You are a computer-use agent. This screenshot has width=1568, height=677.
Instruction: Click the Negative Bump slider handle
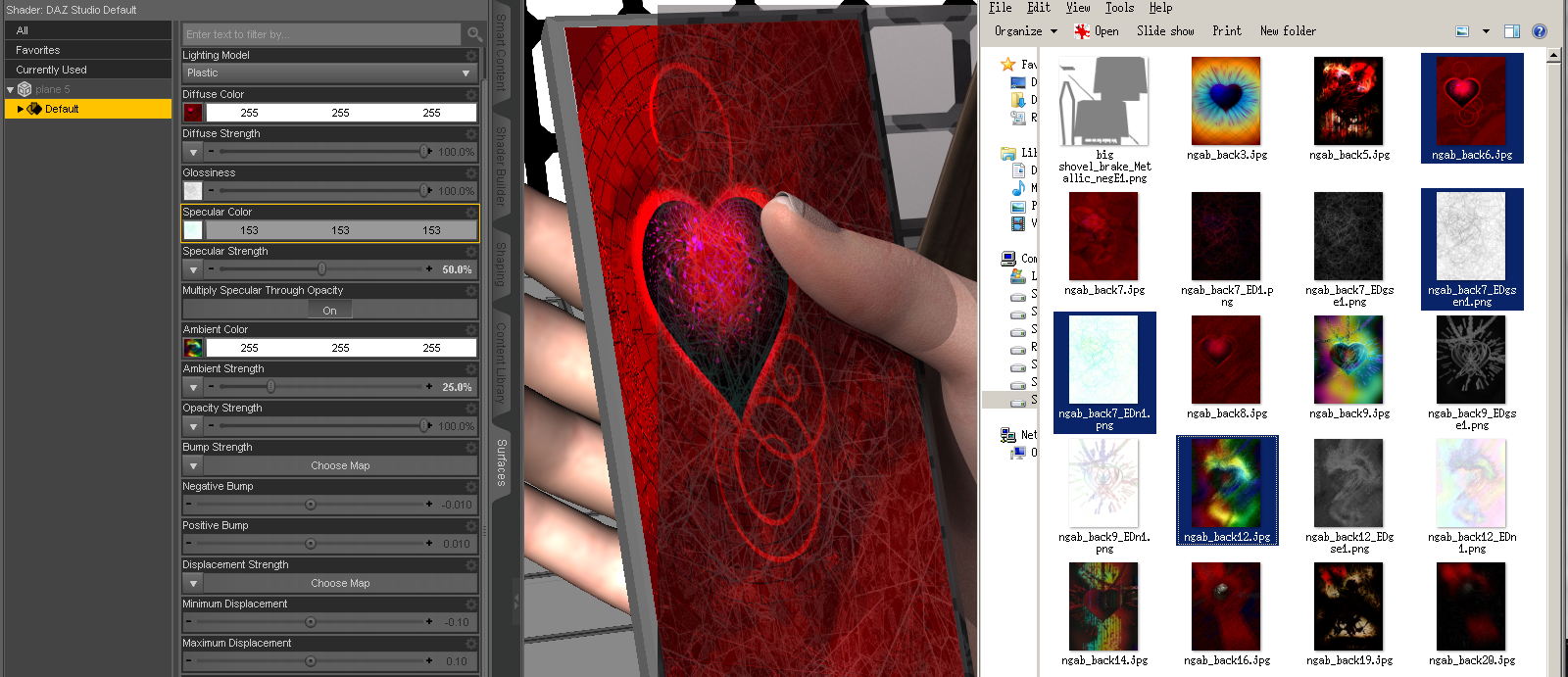tap(311, 505)
